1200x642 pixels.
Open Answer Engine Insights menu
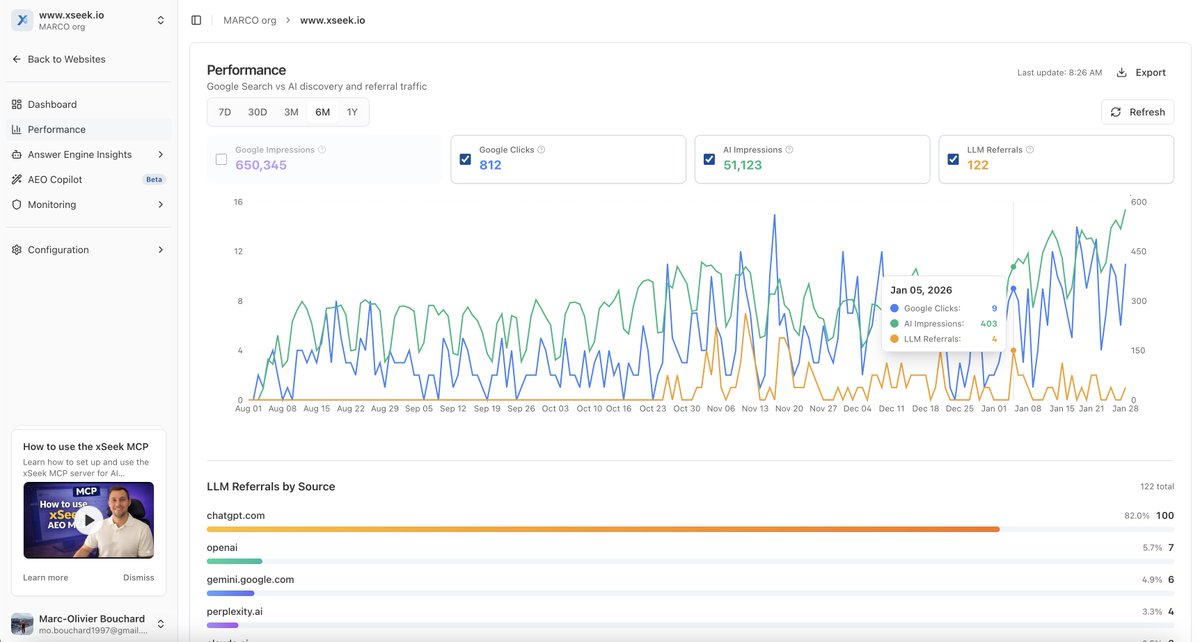coord(89,154)
